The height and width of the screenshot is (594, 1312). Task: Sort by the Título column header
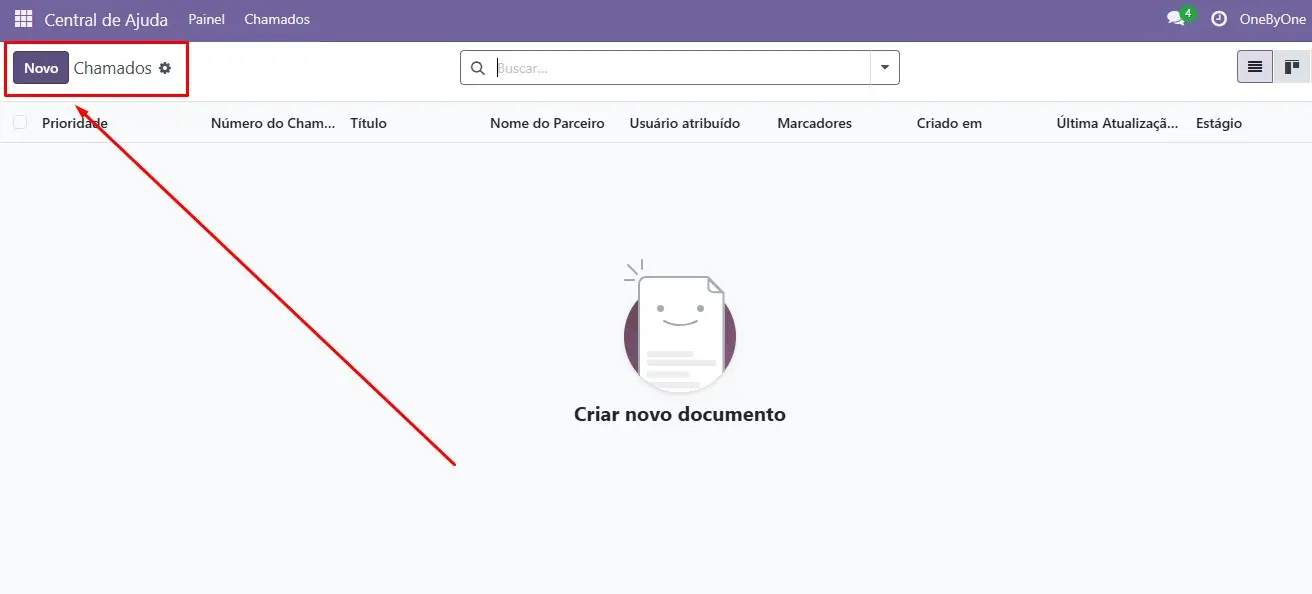(368, 123)
